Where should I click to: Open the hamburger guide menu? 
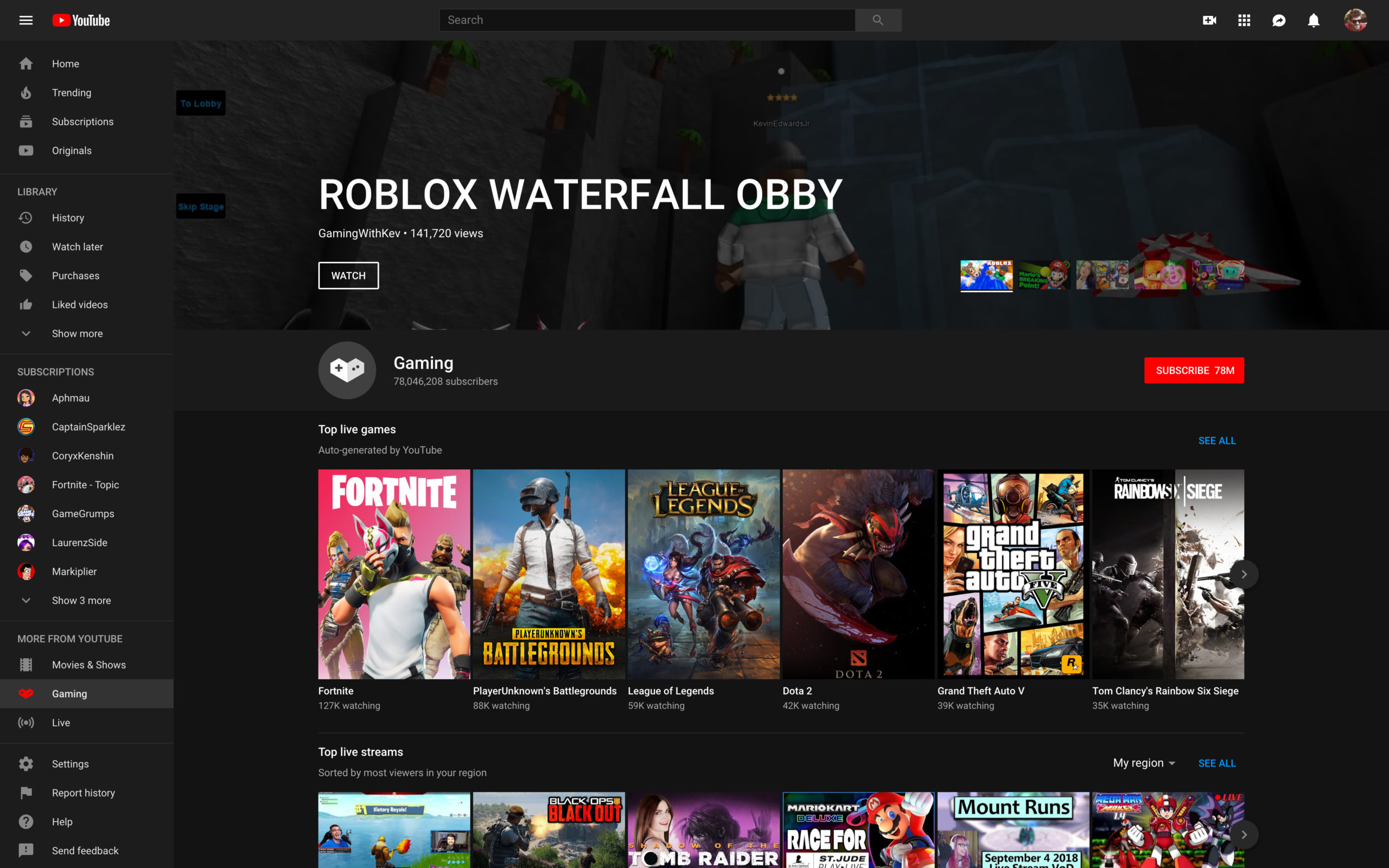(26, 20)
